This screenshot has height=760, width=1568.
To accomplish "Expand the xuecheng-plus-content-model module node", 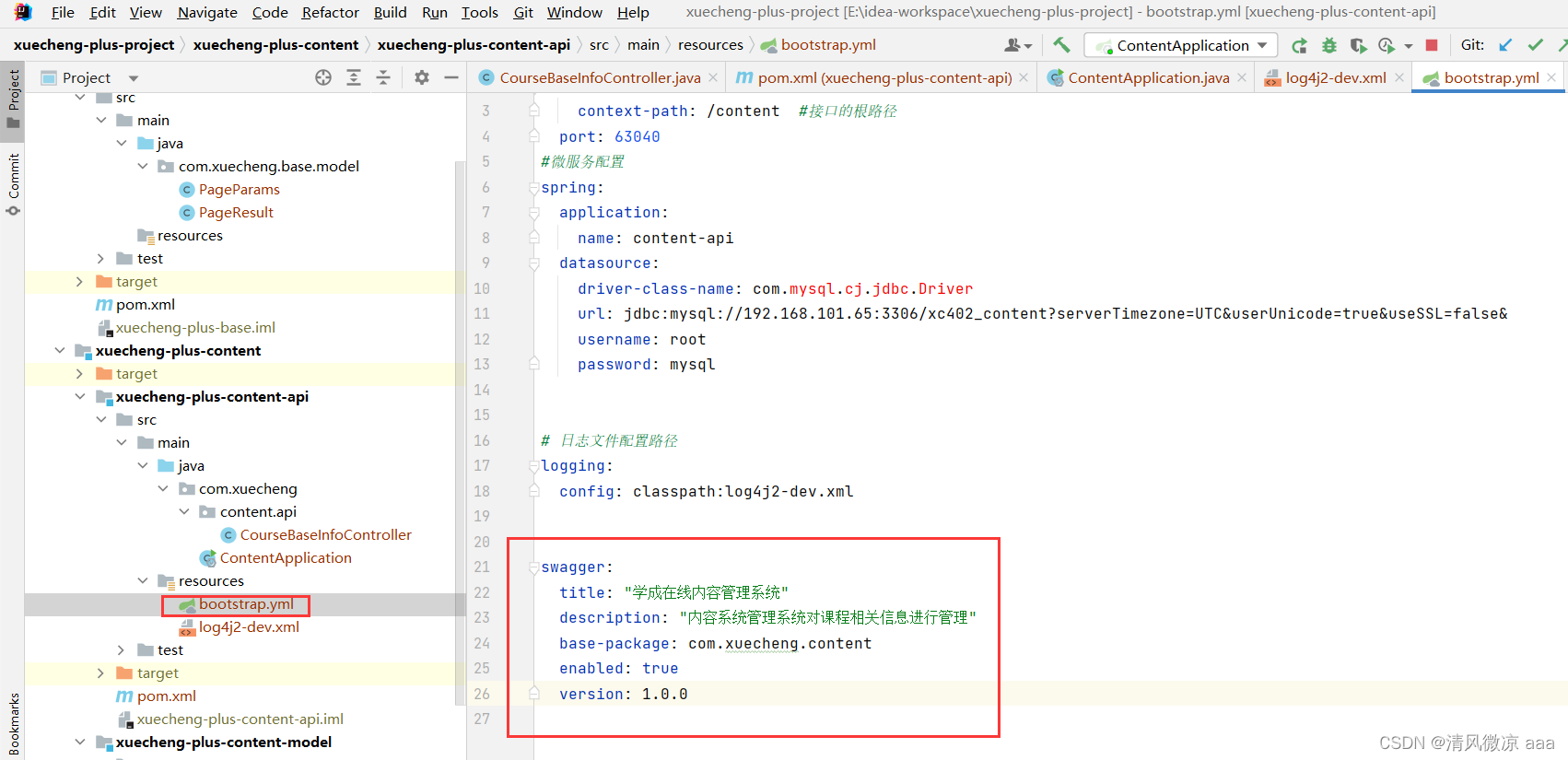I will click(80, 742).
